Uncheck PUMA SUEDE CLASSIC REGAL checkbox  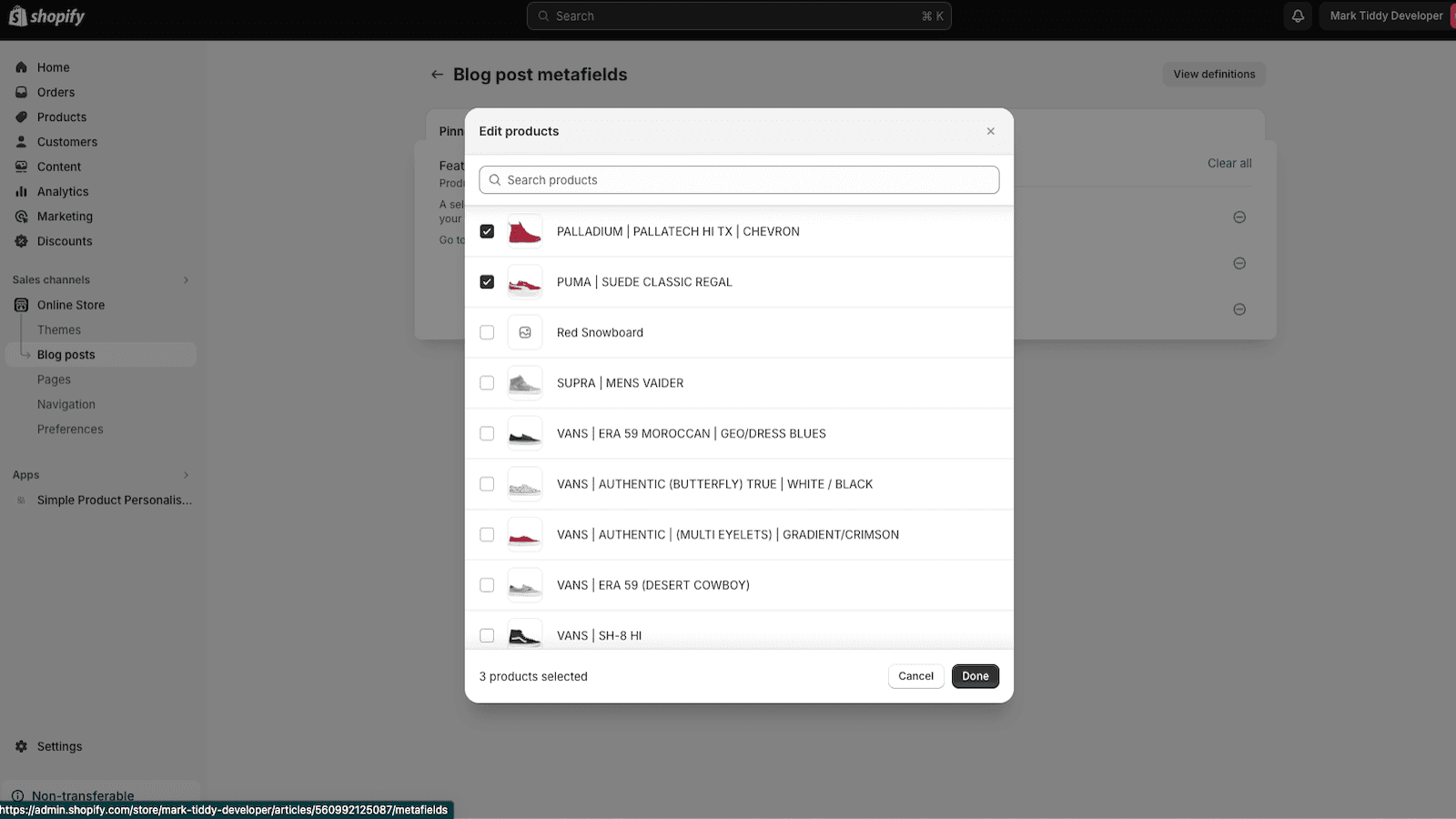coord(487,282)
